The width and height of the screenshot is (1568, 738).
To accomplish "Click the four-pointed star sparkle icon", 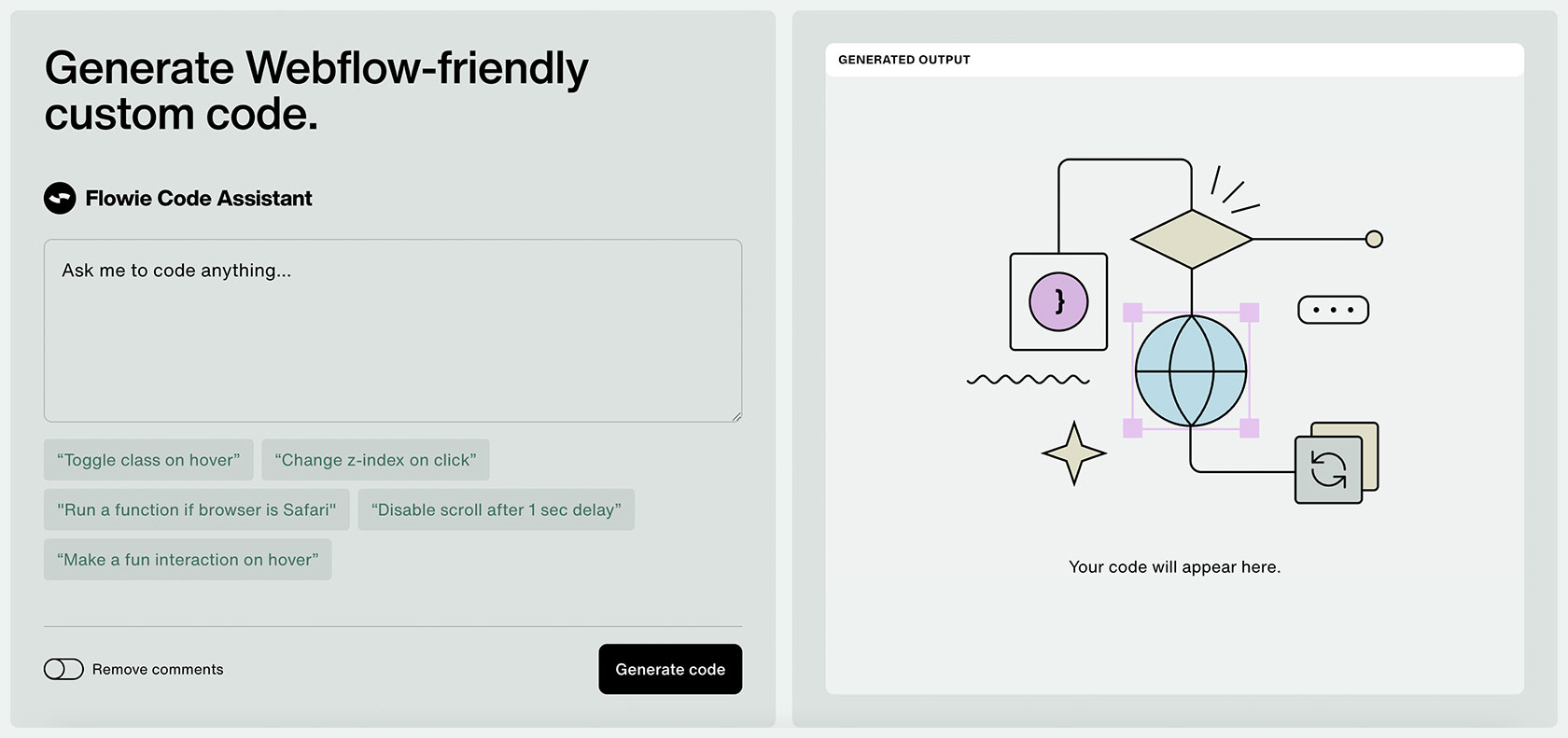I will (x=1073, y=454).
